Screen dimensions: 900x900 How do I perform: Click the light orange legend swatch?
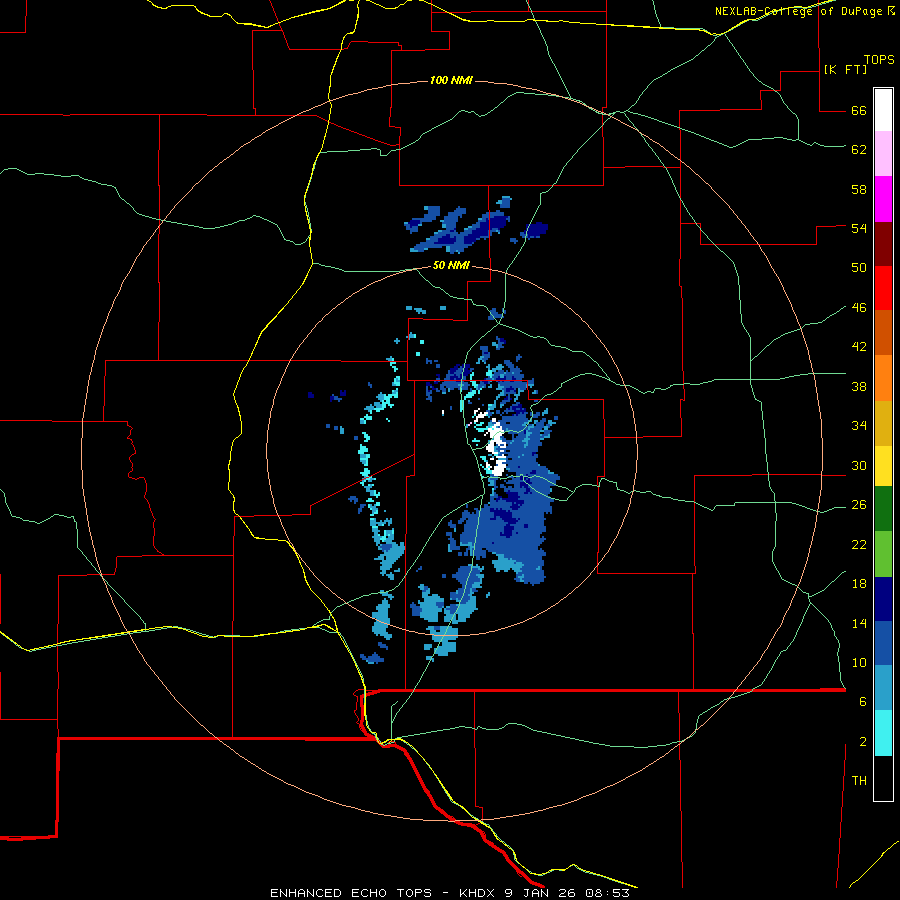point(883,378)
